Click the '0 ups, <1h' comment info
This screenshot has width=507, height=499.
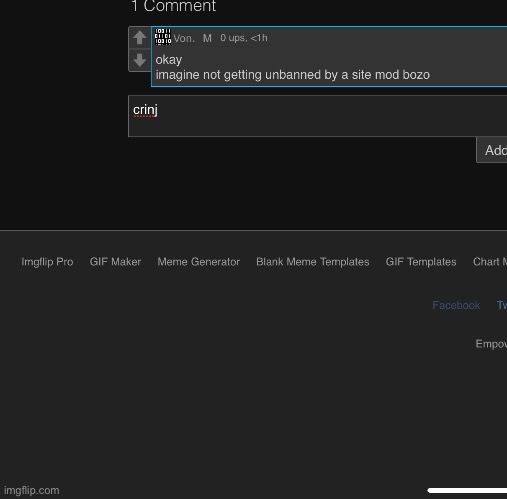click(x=244, y=38)
